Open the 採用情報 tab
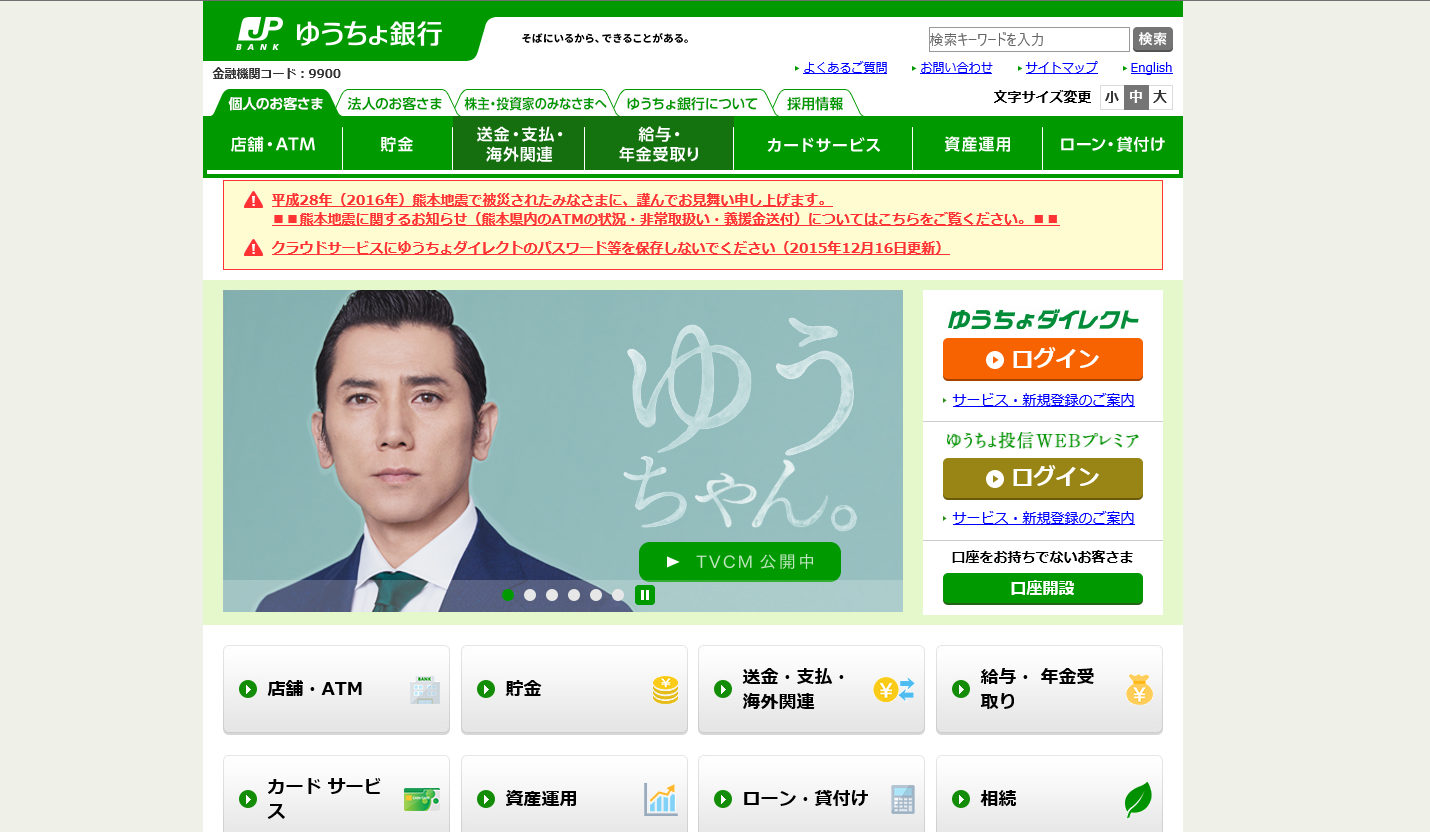Image resolution: width=1430 pixels, height=832 pixels. click(x=815, y=103)
